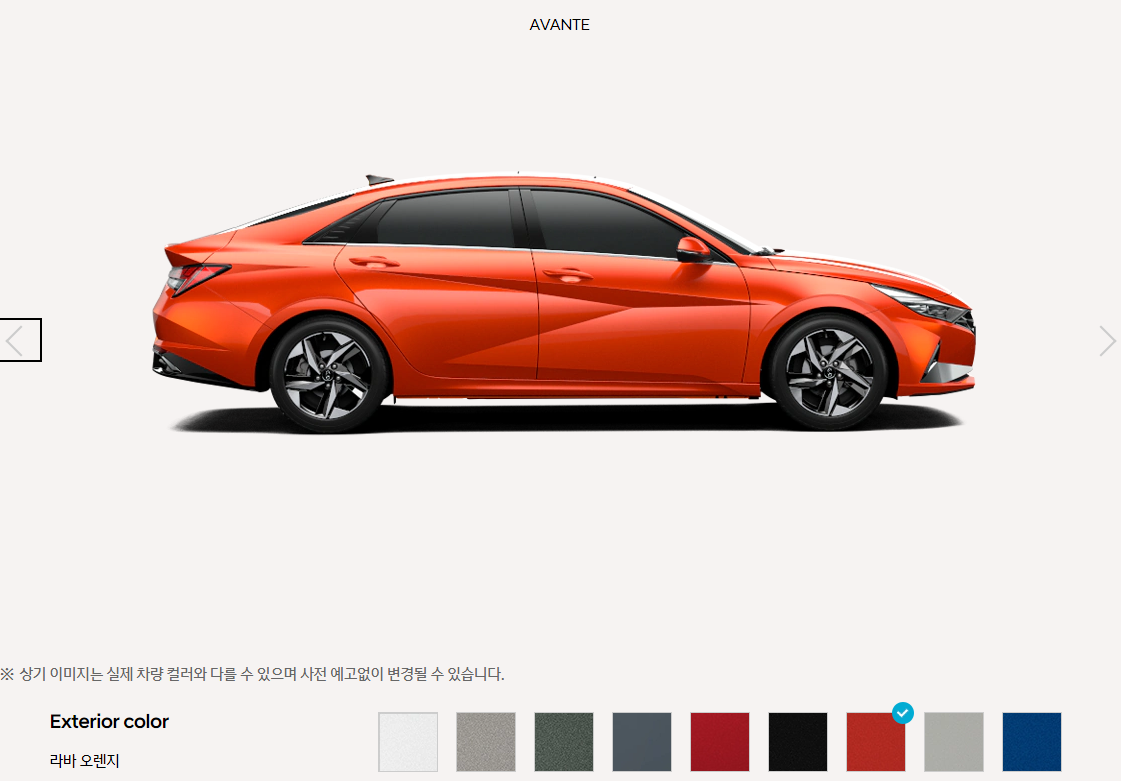This screenshot has width=1121, height=781.
Task: Click the ※ 상기 이미지는 disclaimer text
Action: point(252,674)
